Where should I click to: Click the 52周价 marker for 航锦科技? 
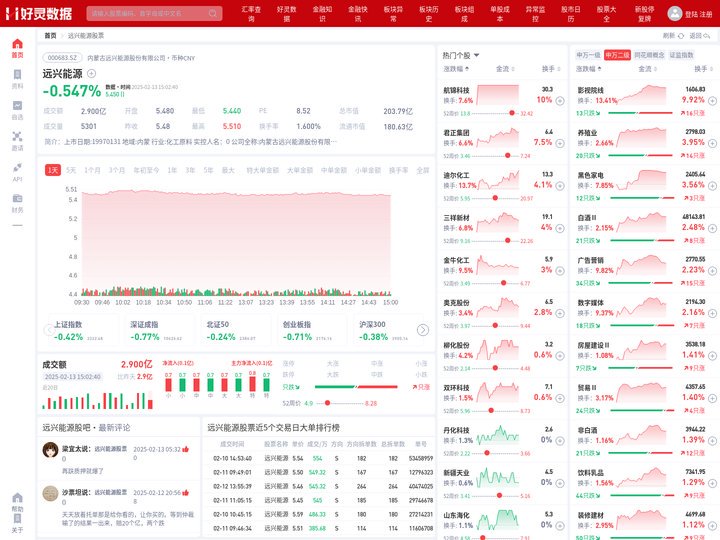[x=512, y=113]
